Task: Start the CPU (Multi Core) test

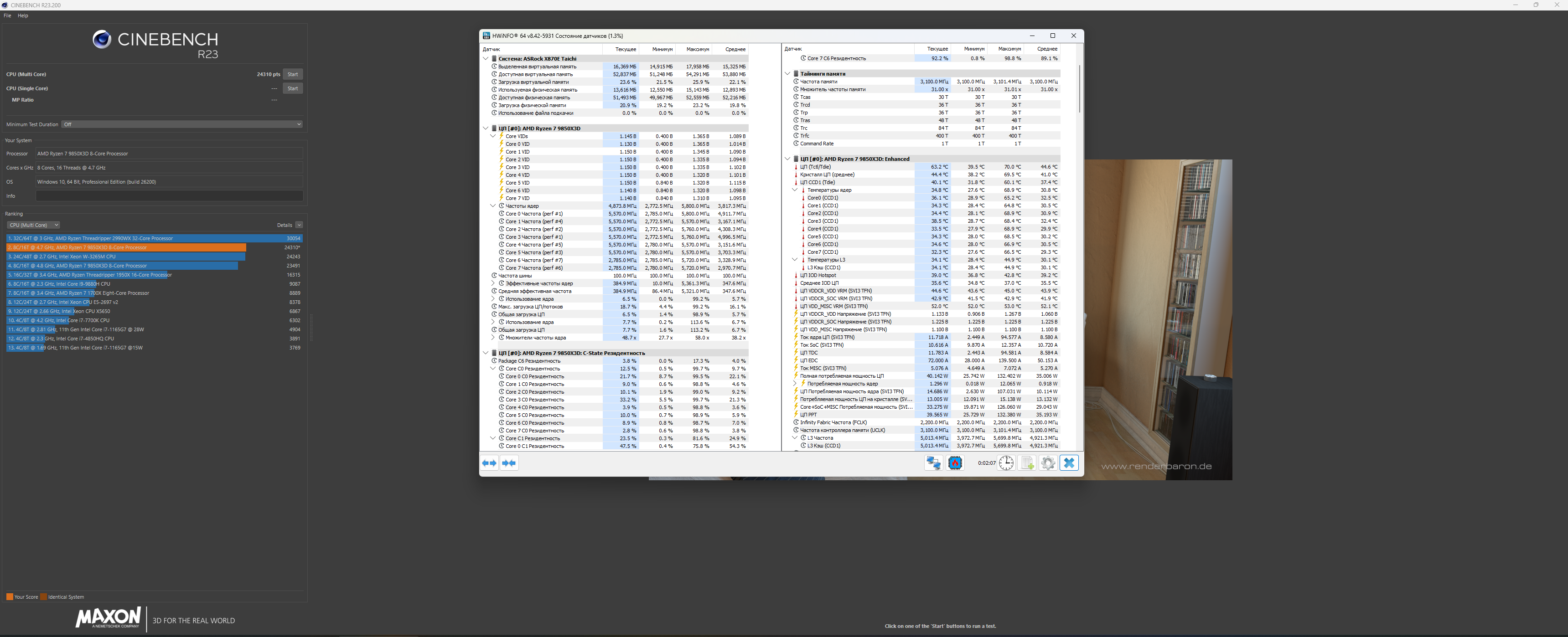Action: [292, 74]
